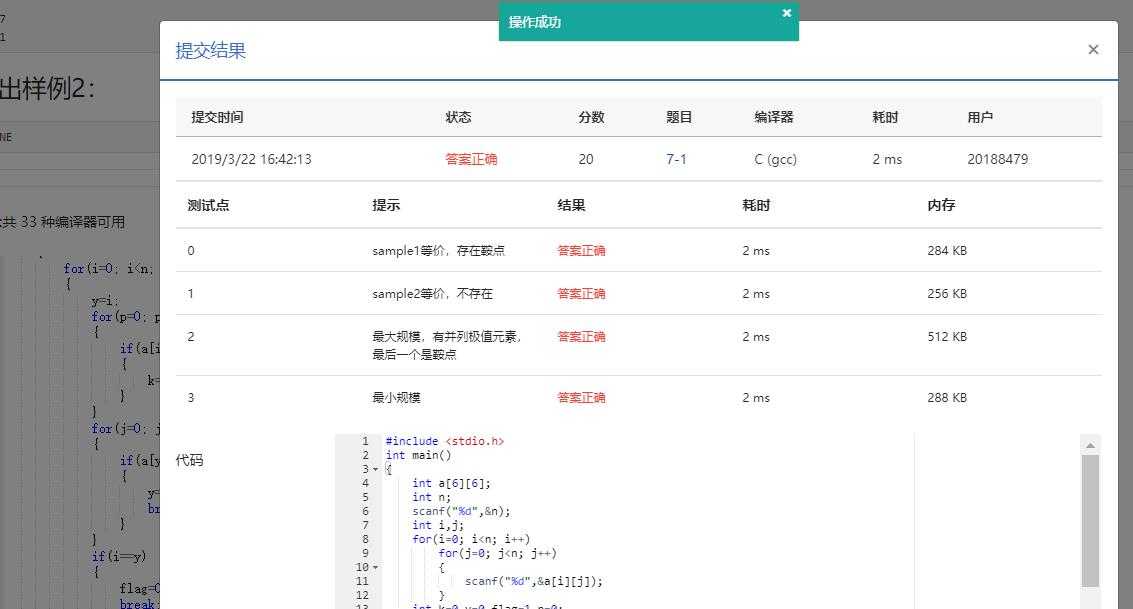Click 答案正确 result for test point 1
The width and height of the screenshot is (1133, 609).
[x=581, y=294]
